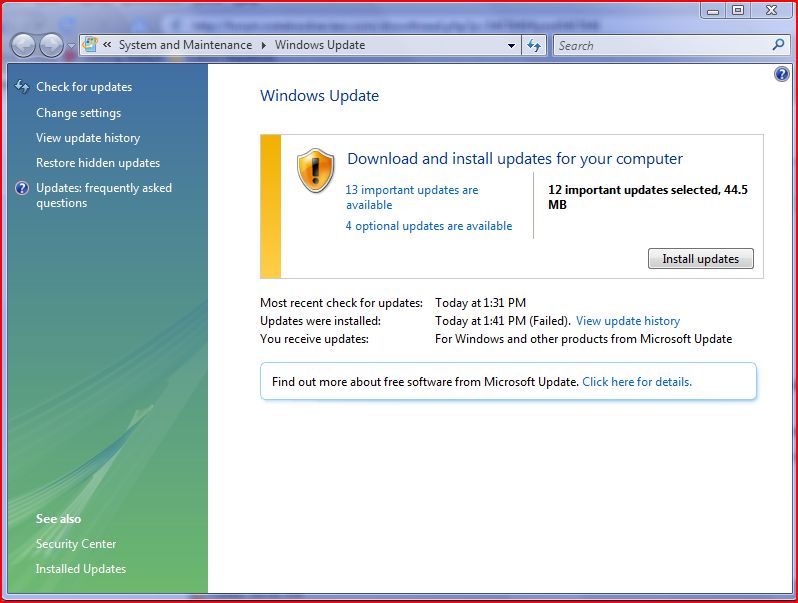Click the Today at 1:31 PM text
The height and width of the screenshot is (603, 798).
(480, 303)
